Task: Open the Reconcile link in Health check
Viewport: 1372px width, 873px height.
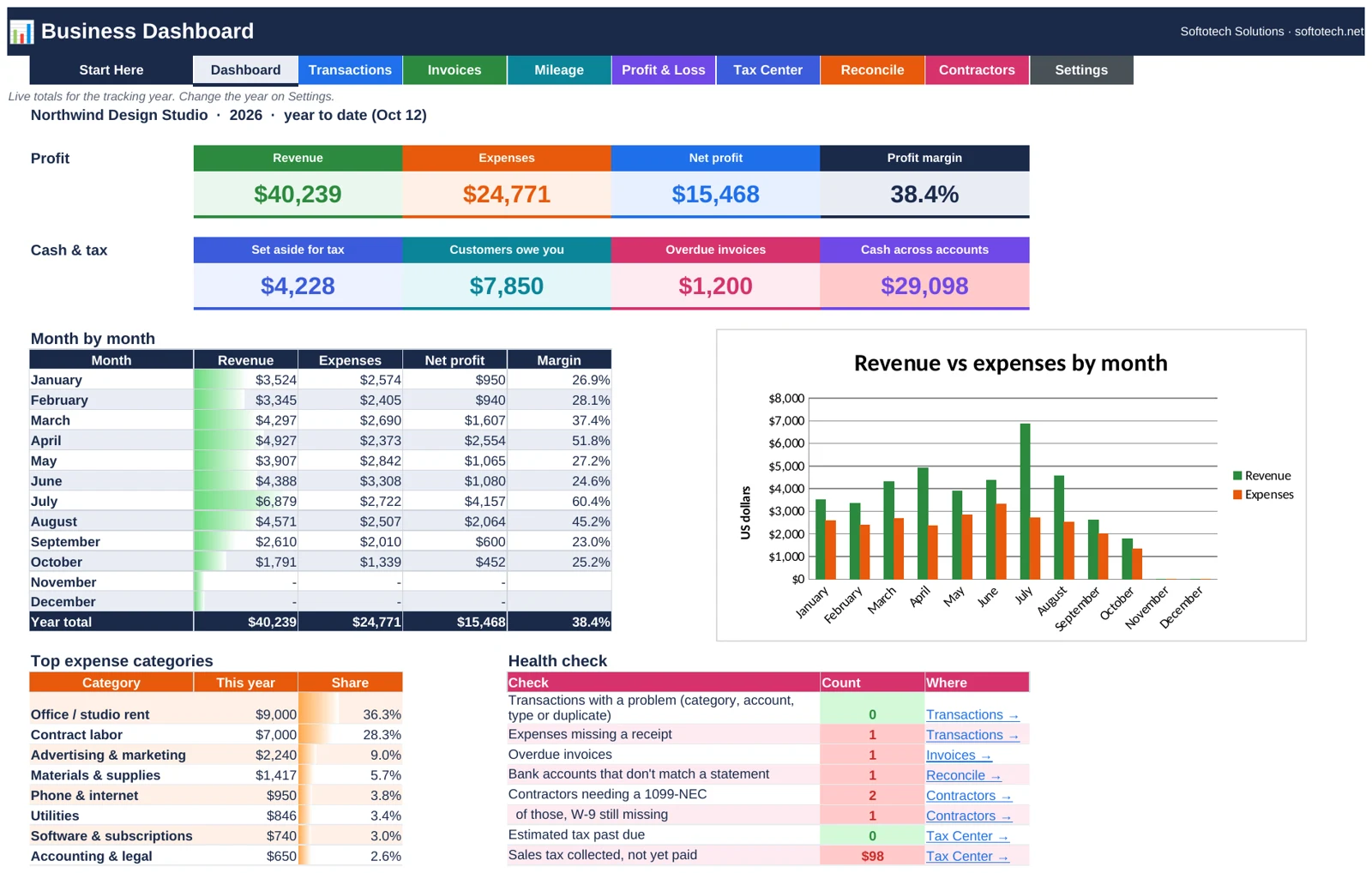Action: point(964,775)
